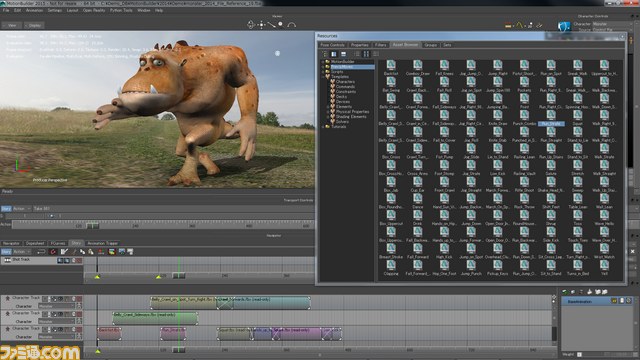Screen dimensions: 640x360
Task: Expand the MotionBuilder folder in asset tree
Action: tap(323, 62)
